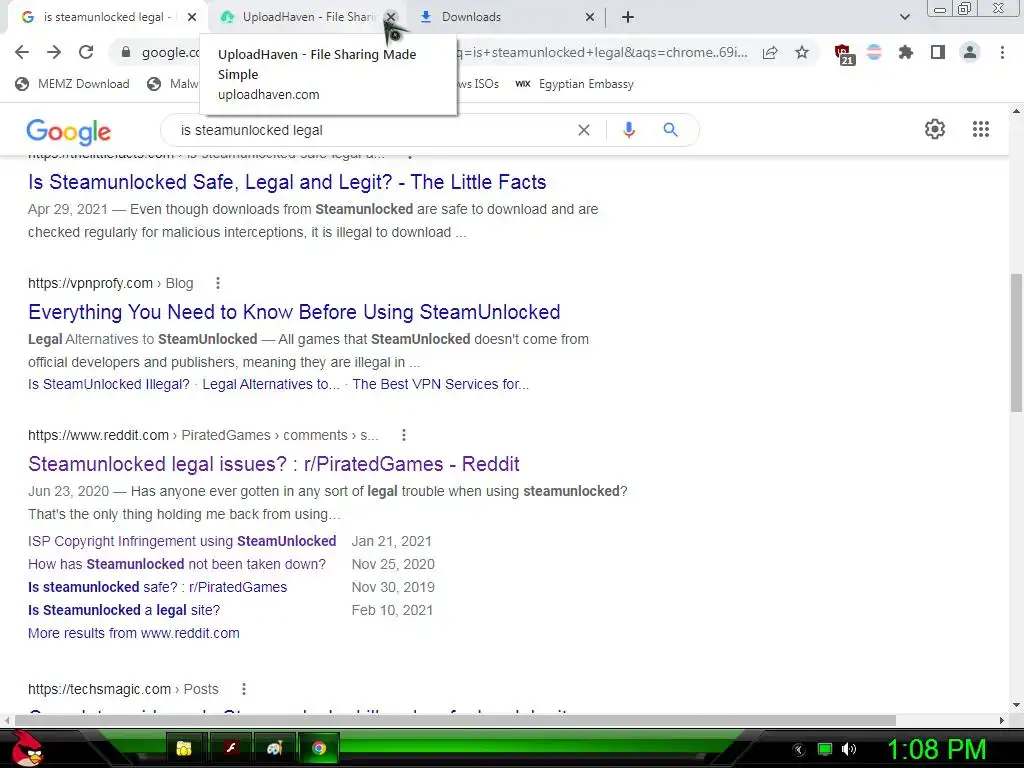Close the 'is steamunlocked legal' tab

191,17
